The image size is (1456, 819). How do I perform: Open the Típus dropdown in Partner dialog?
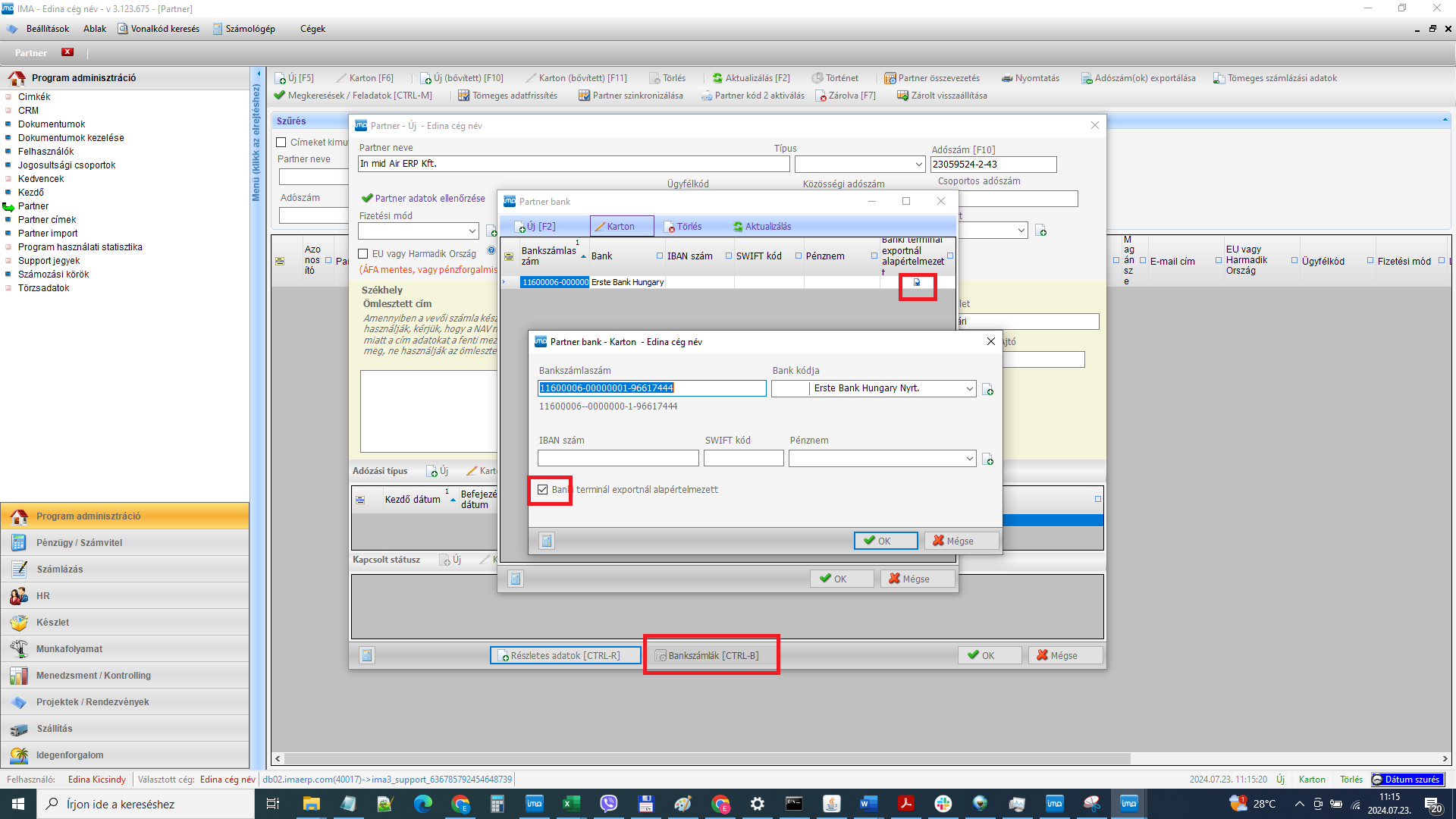(918, 164)
